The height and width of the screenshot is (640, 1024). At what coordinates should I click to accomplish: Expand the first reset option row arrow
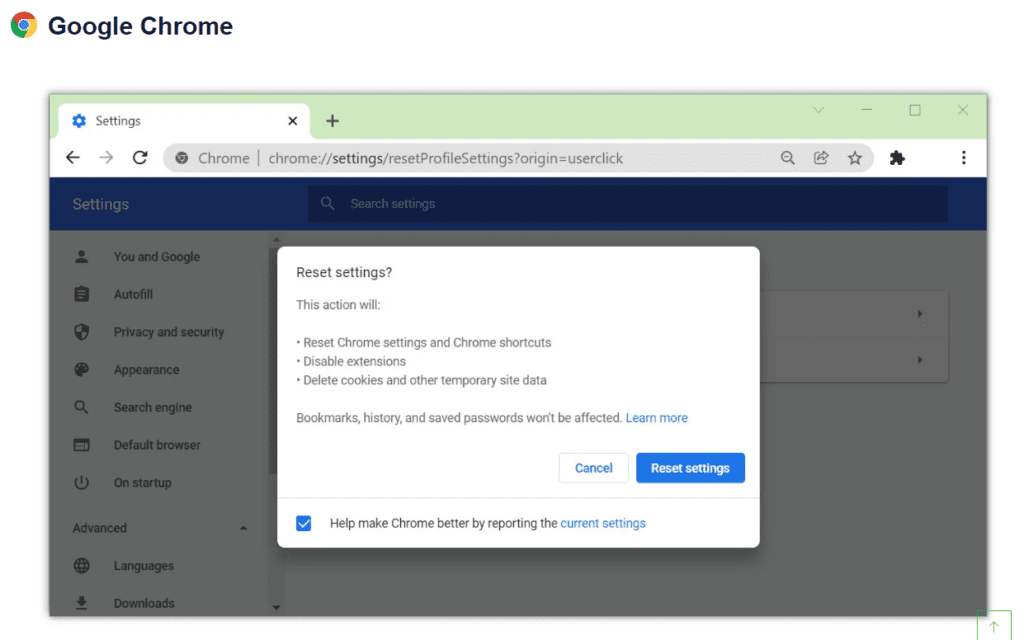click(x=920, y=314)
